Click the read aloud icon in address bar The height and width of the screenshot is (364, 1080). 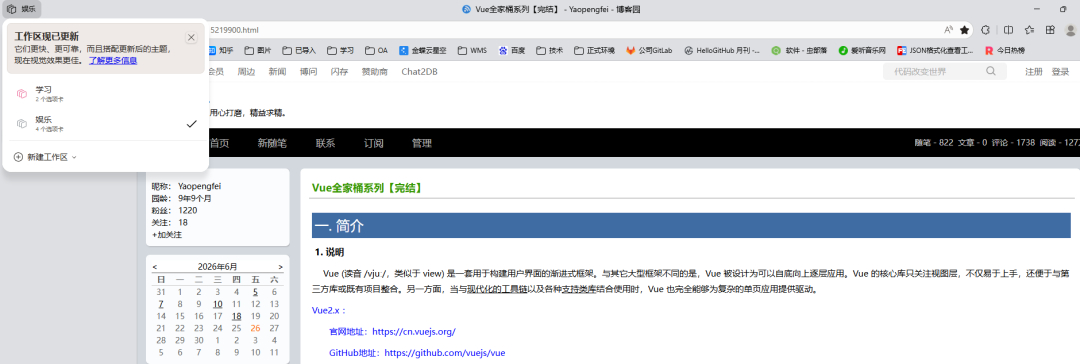(948, 30)
